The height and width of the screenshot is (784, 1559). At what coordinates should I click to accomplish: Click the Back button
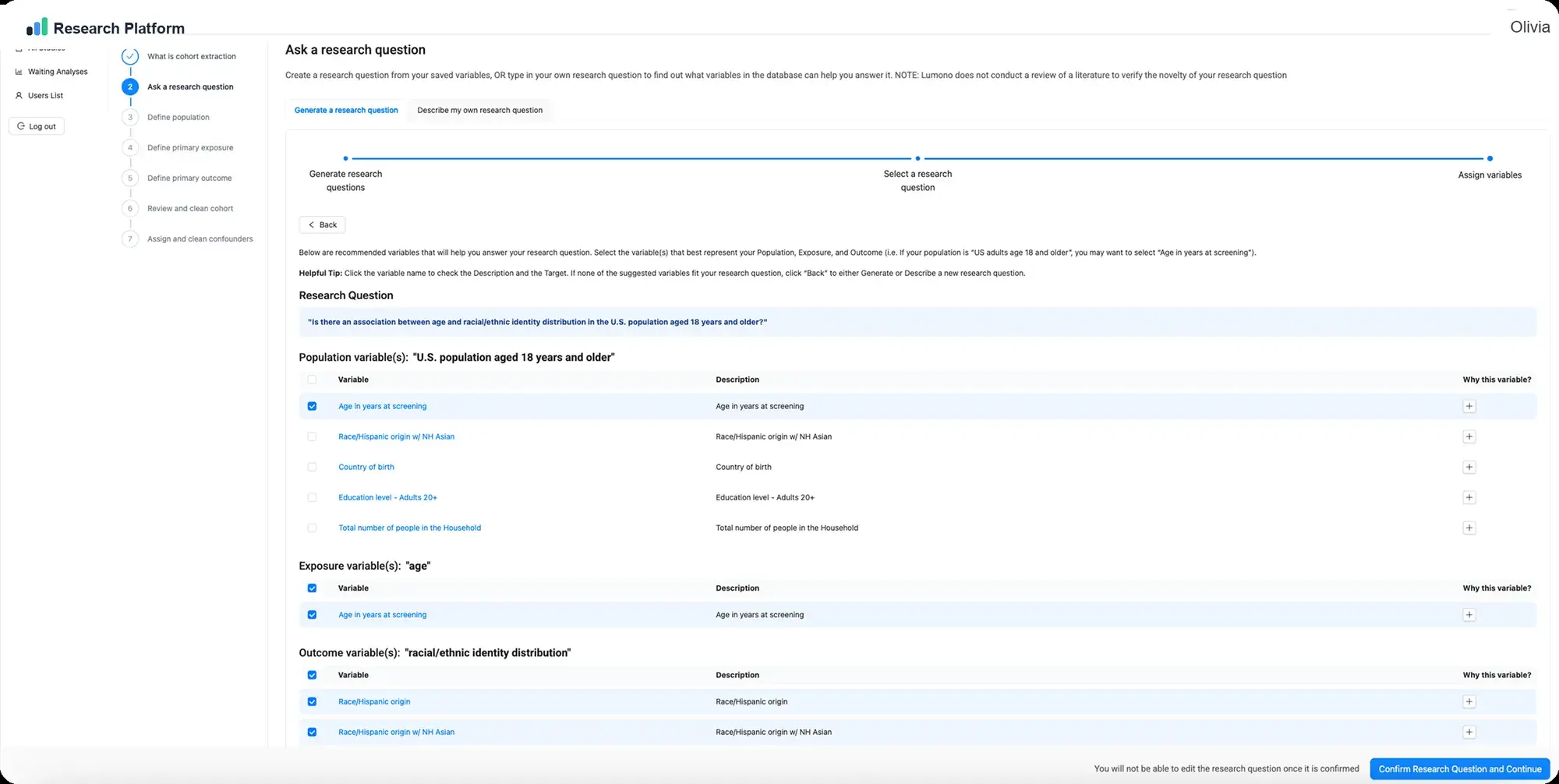click(322, 224)
